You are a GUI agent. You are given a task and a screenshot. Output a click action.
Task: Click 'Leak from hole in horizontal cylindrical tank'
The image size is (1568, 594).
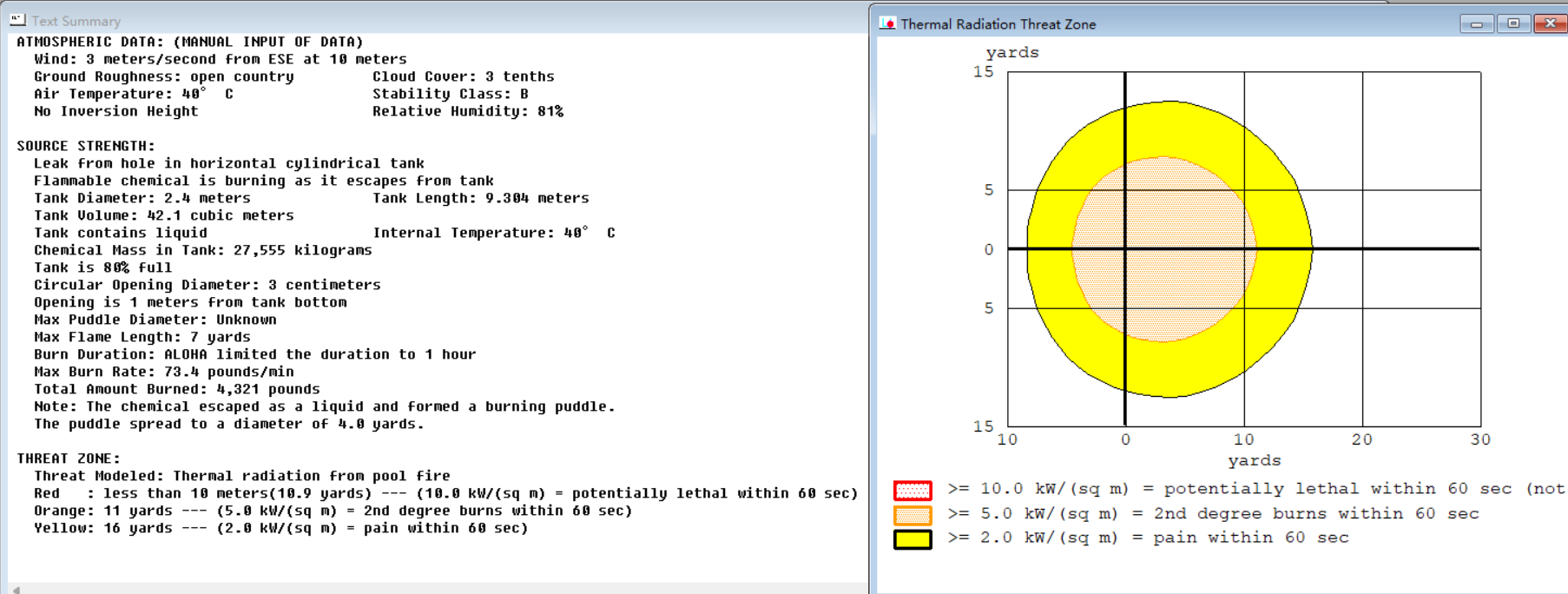tap(229, 163)
